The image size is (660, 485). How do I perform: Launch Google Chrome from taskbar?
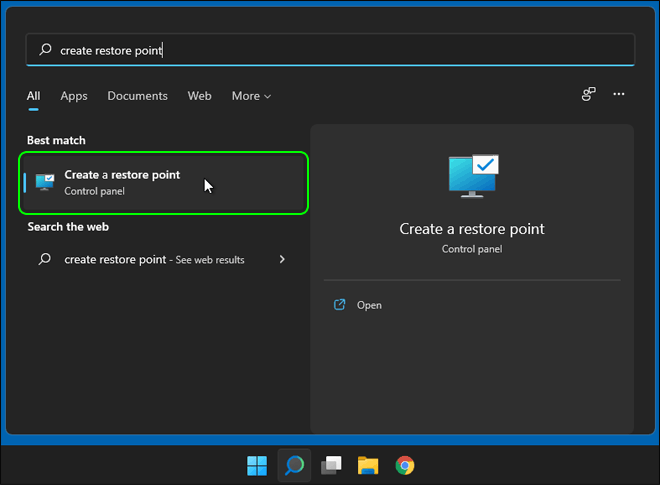405,466
